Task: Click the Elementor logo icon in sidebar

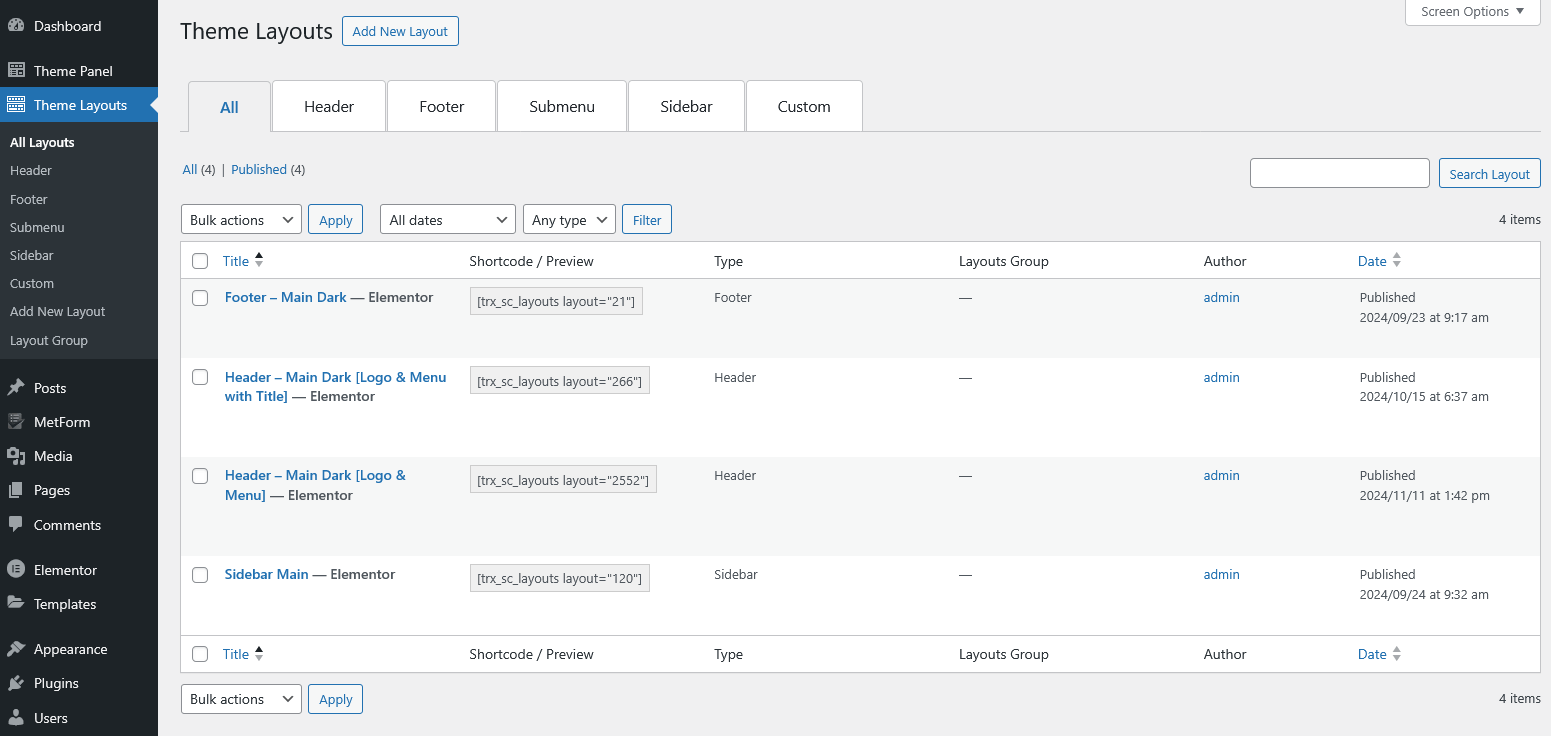Action: click(x=16, y=570)
